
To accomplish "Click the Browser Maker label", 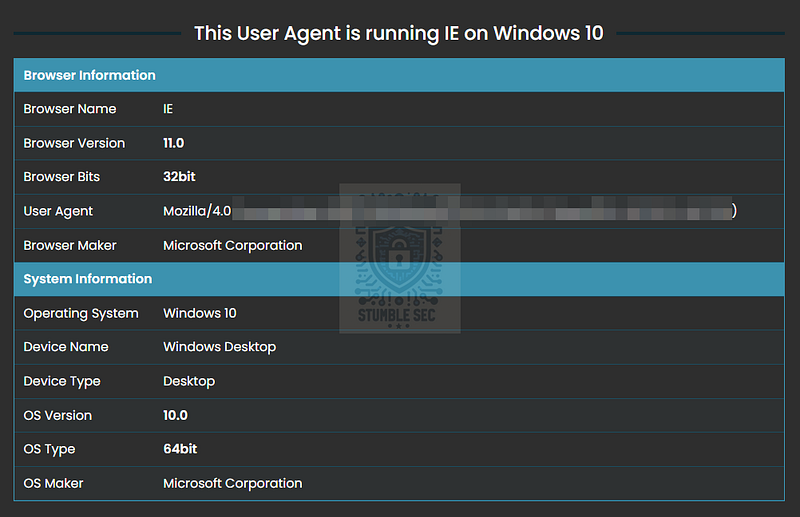I will (x=70, y=245).
